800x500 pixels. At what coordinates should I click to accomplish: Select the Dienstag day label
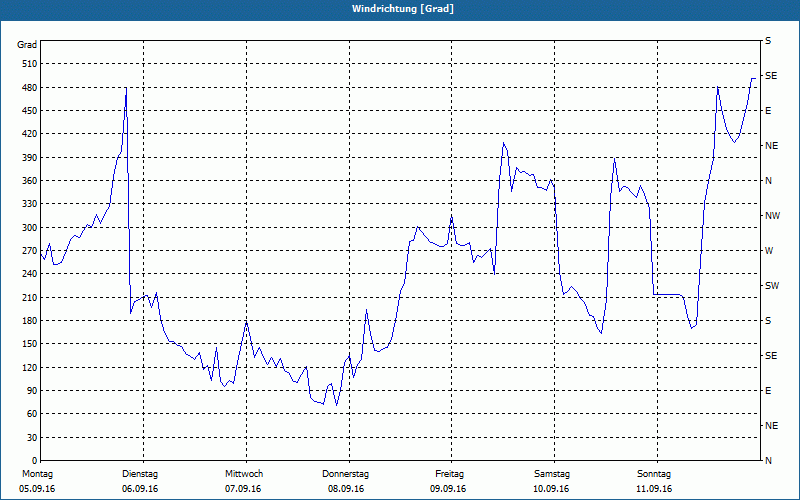pos(140,474)
